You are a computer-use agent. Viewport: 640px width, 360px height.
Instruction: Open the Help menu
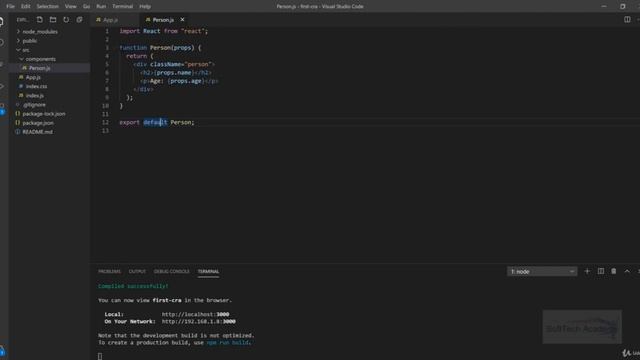point(145,6)
